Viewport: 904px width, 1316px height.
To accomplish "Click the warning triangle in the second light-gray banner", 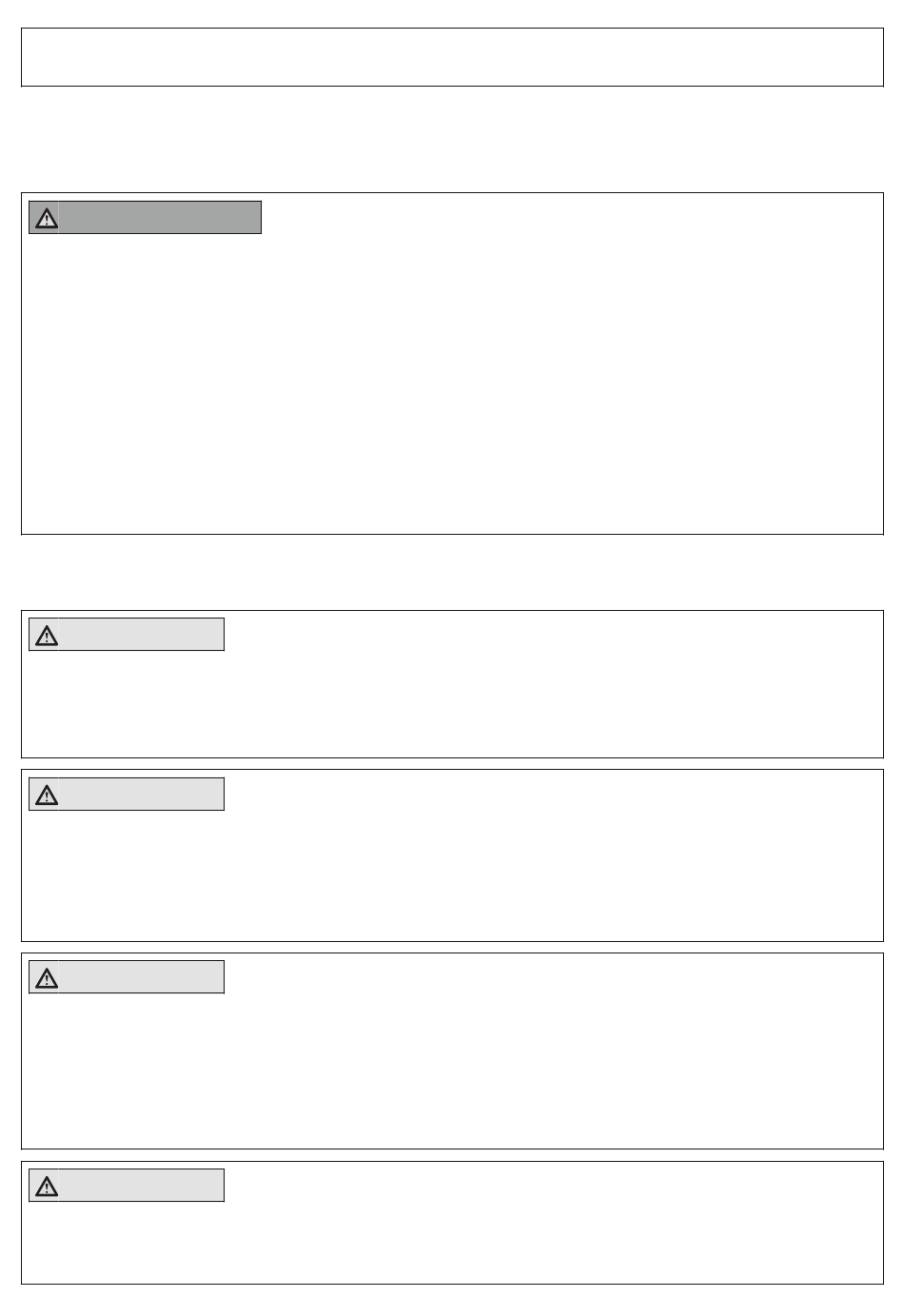I will (x=46, y=795).
